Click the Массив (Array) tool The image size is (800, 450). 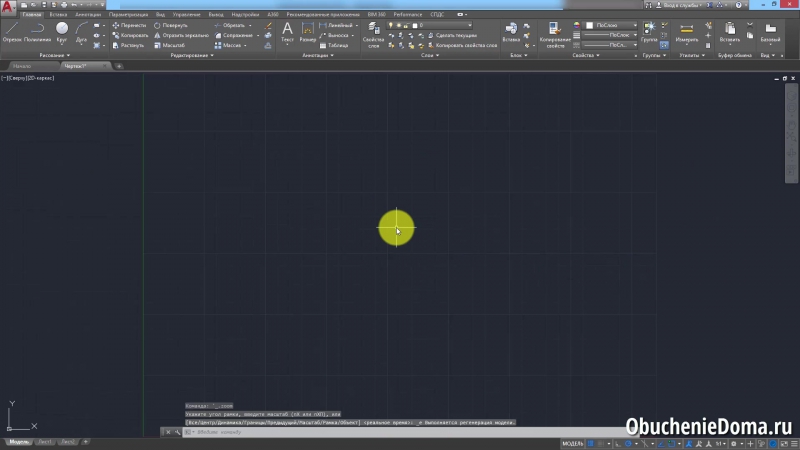point(228,45)
